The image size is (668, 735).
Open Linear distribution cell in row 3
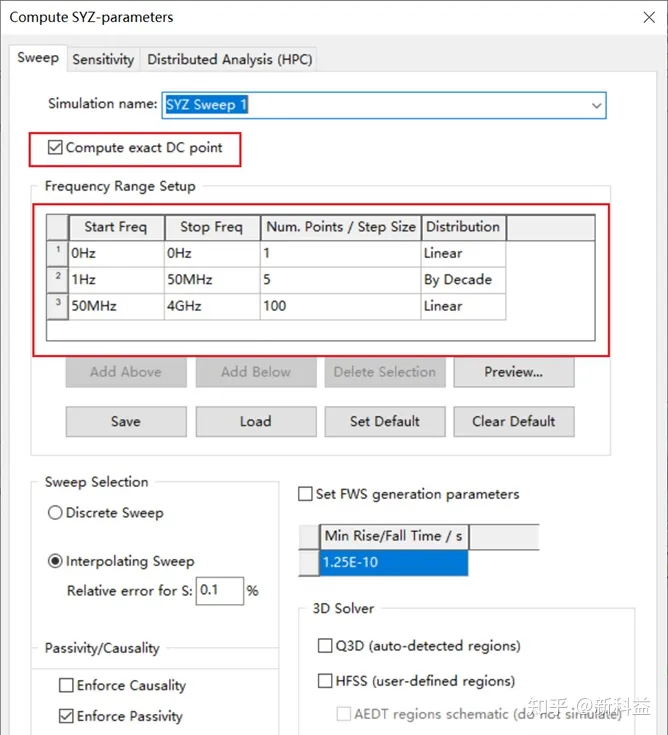[x=464, y=307]
